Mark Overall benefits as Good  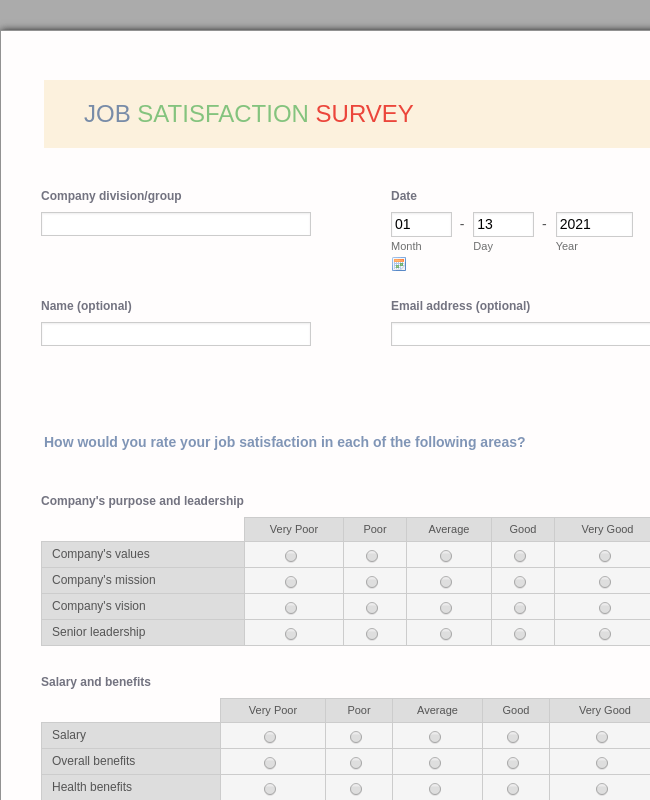pyautogui.click(x=512, y=762)
